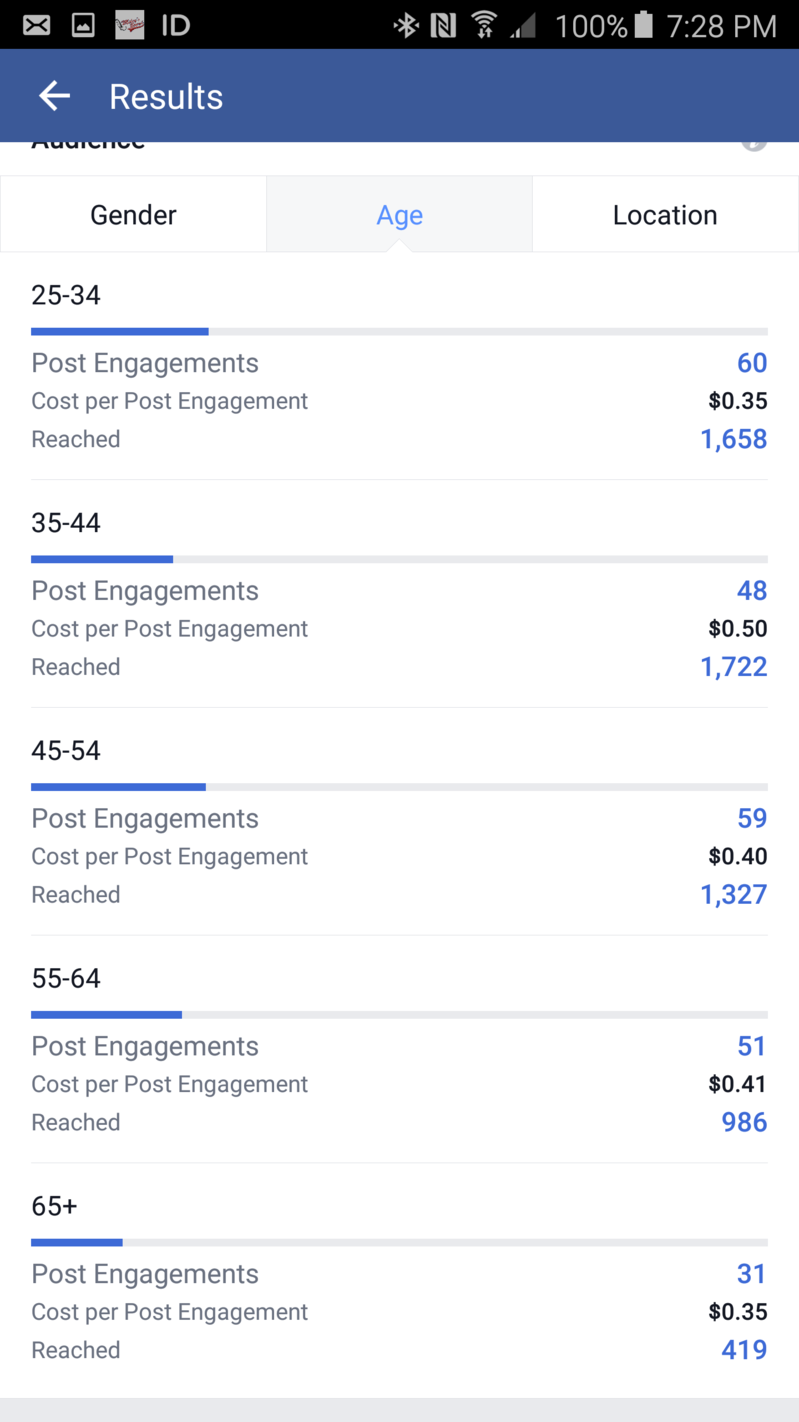Tap the partially hidden Audience info icon

pos(754,145)
